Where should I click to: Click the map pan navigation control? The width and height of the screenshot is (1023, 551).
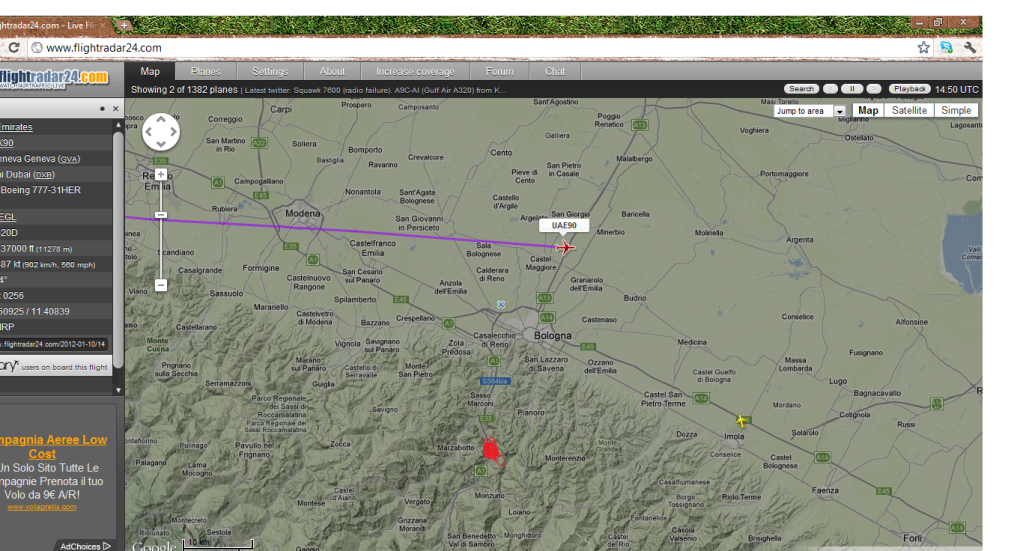point(161,131)
